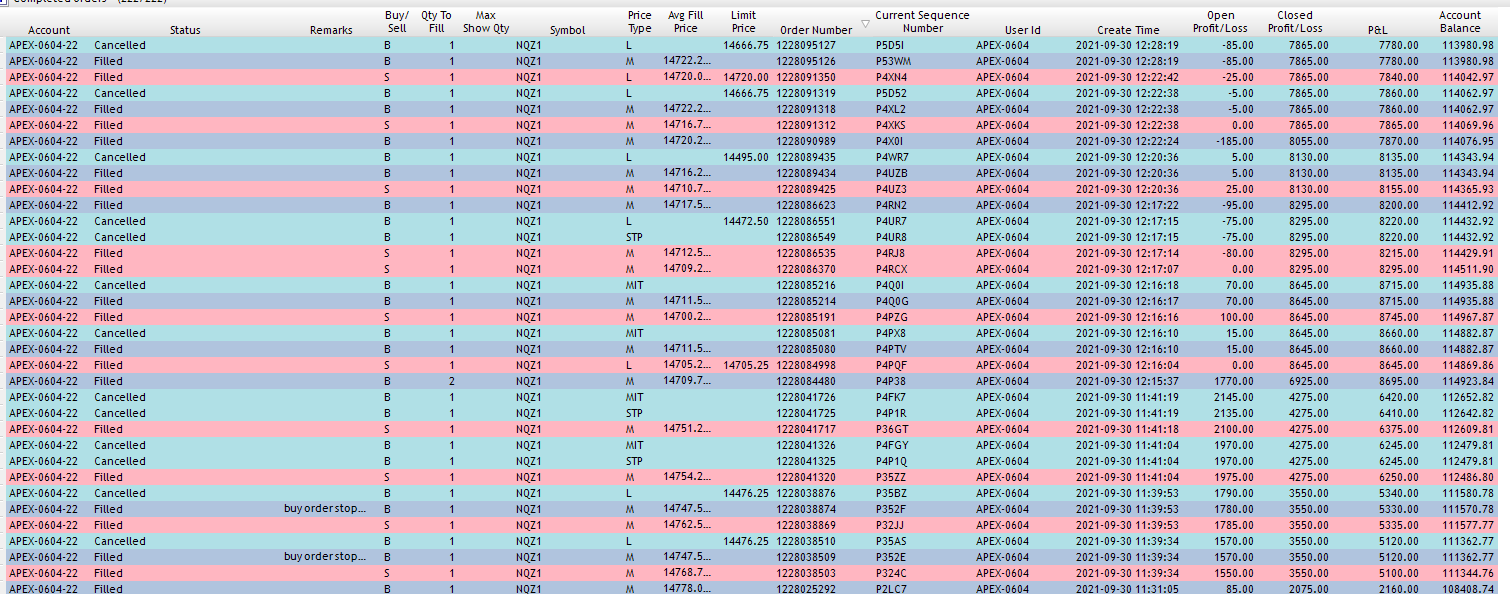Select P&L value 6375.00

pos(1400,429)
